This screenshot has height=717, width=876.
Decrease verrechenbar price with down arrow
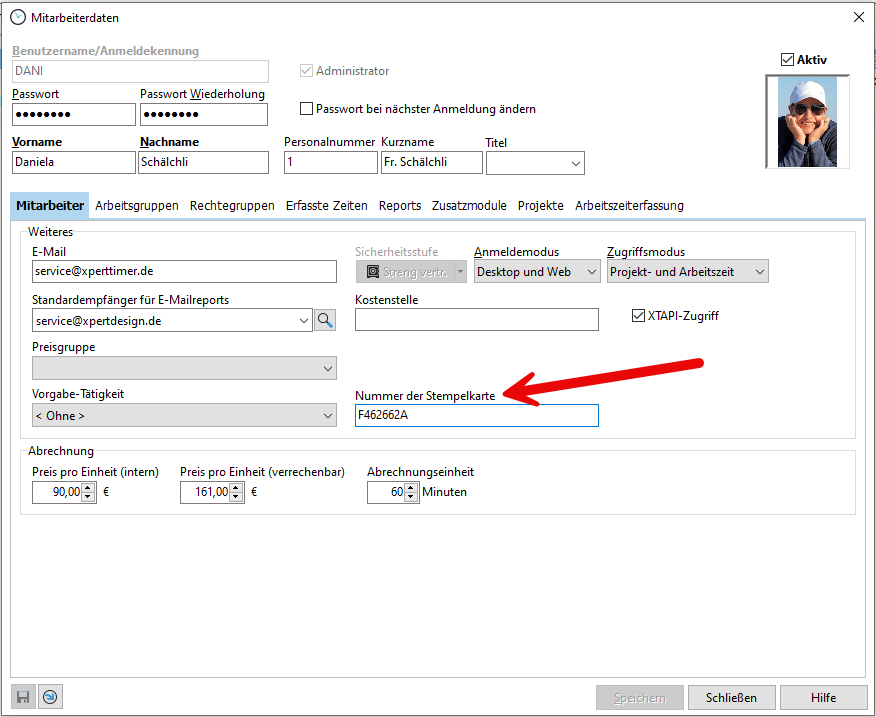point(236,497)
